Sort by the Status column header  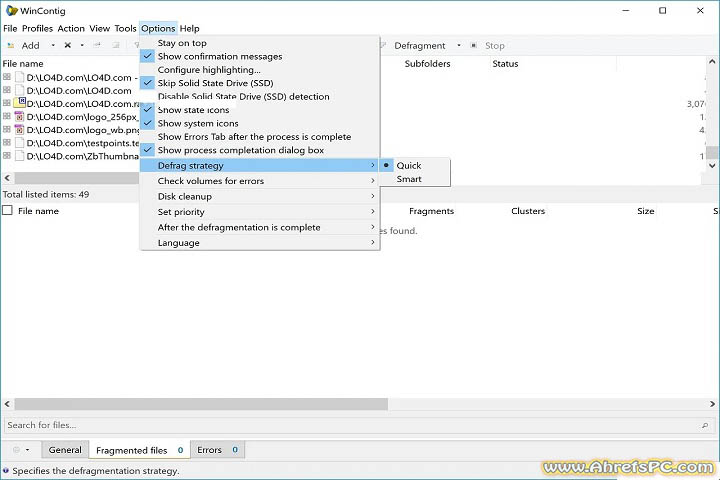coord(505,63)
